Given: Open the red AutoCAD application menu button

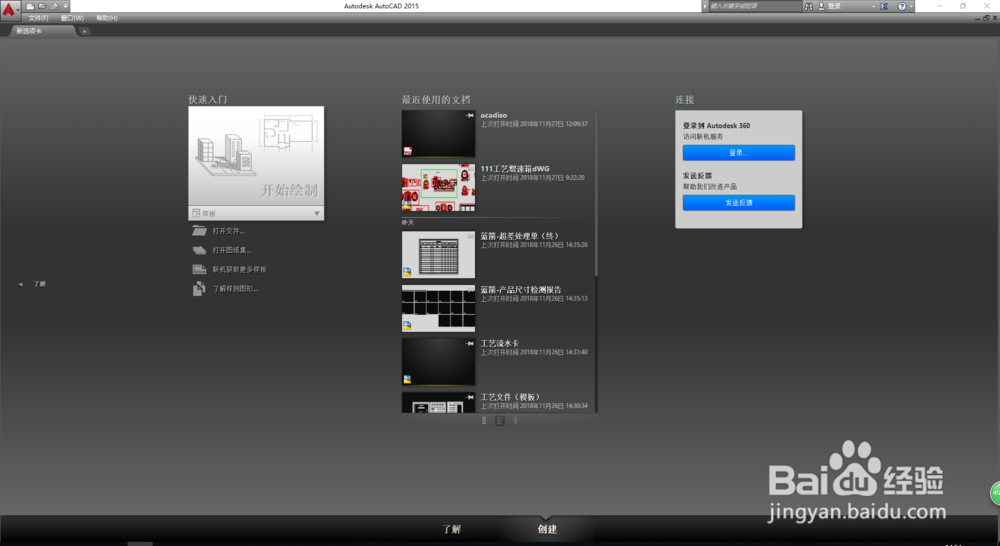Looking at the screenshot, I should [x=10, y=9].
